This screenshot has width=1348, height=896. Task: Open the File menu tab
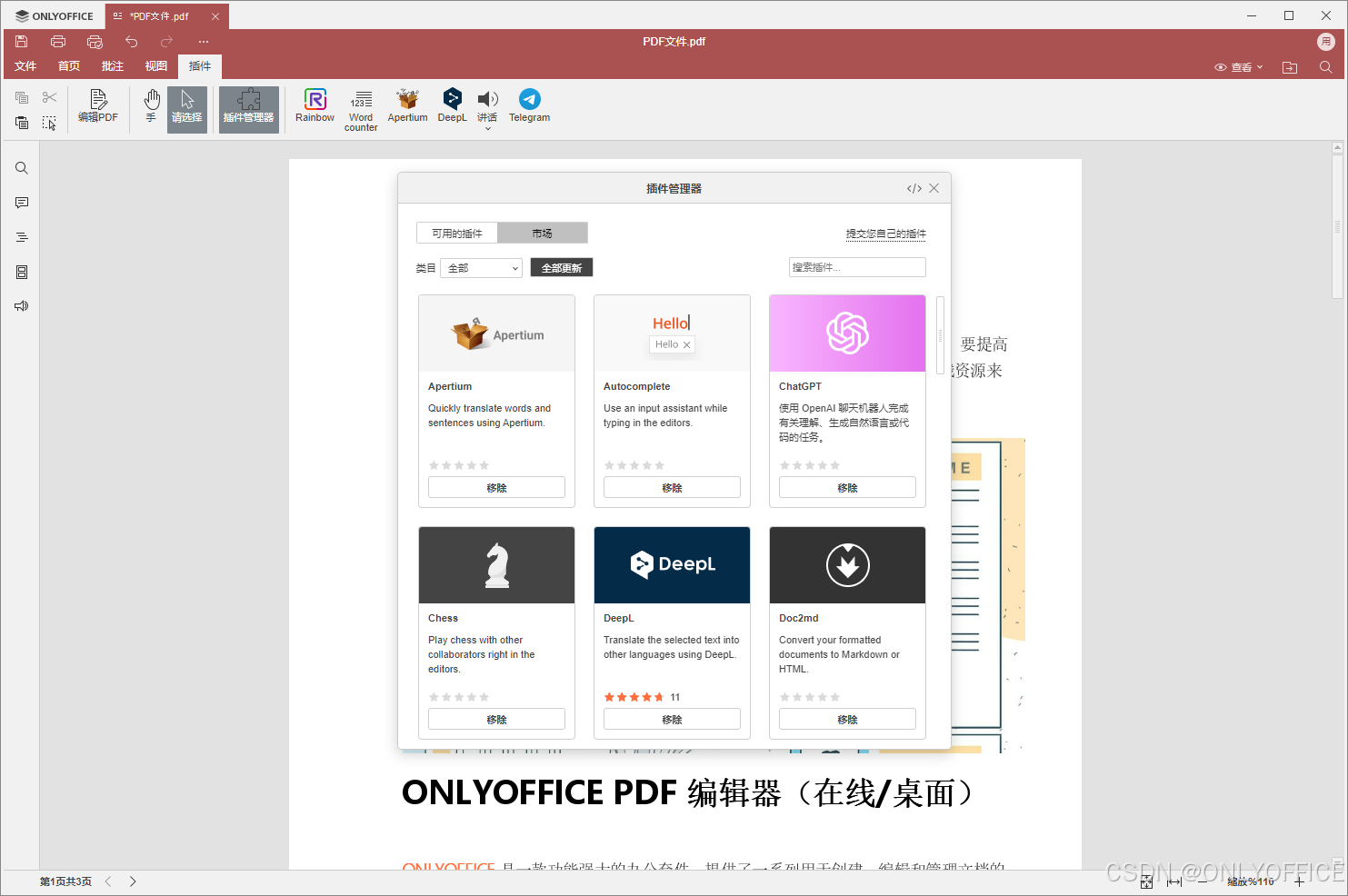point(25,66)
